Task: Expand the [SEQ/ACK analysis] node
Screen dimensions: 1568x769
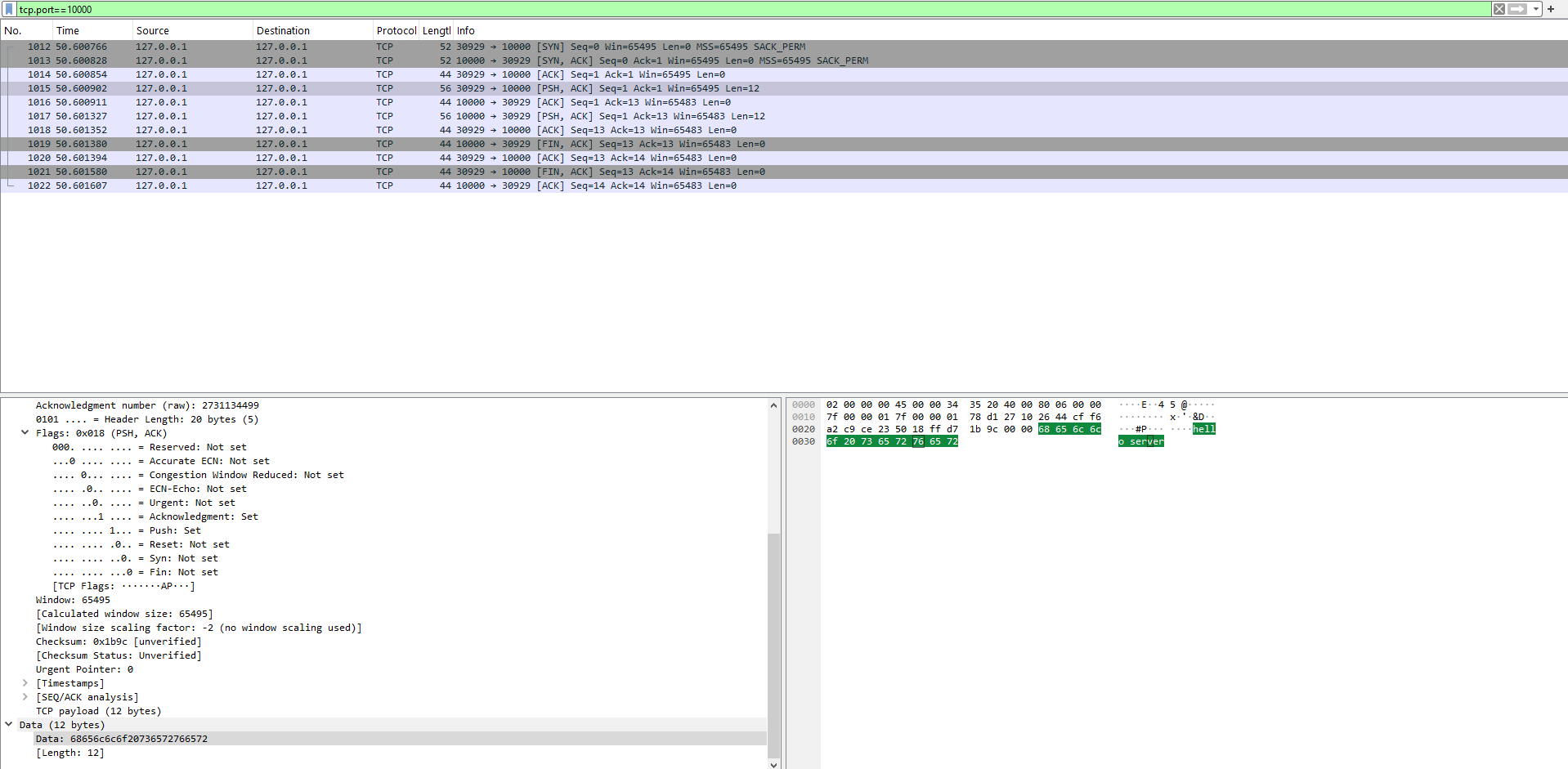Action: [25, 697]
